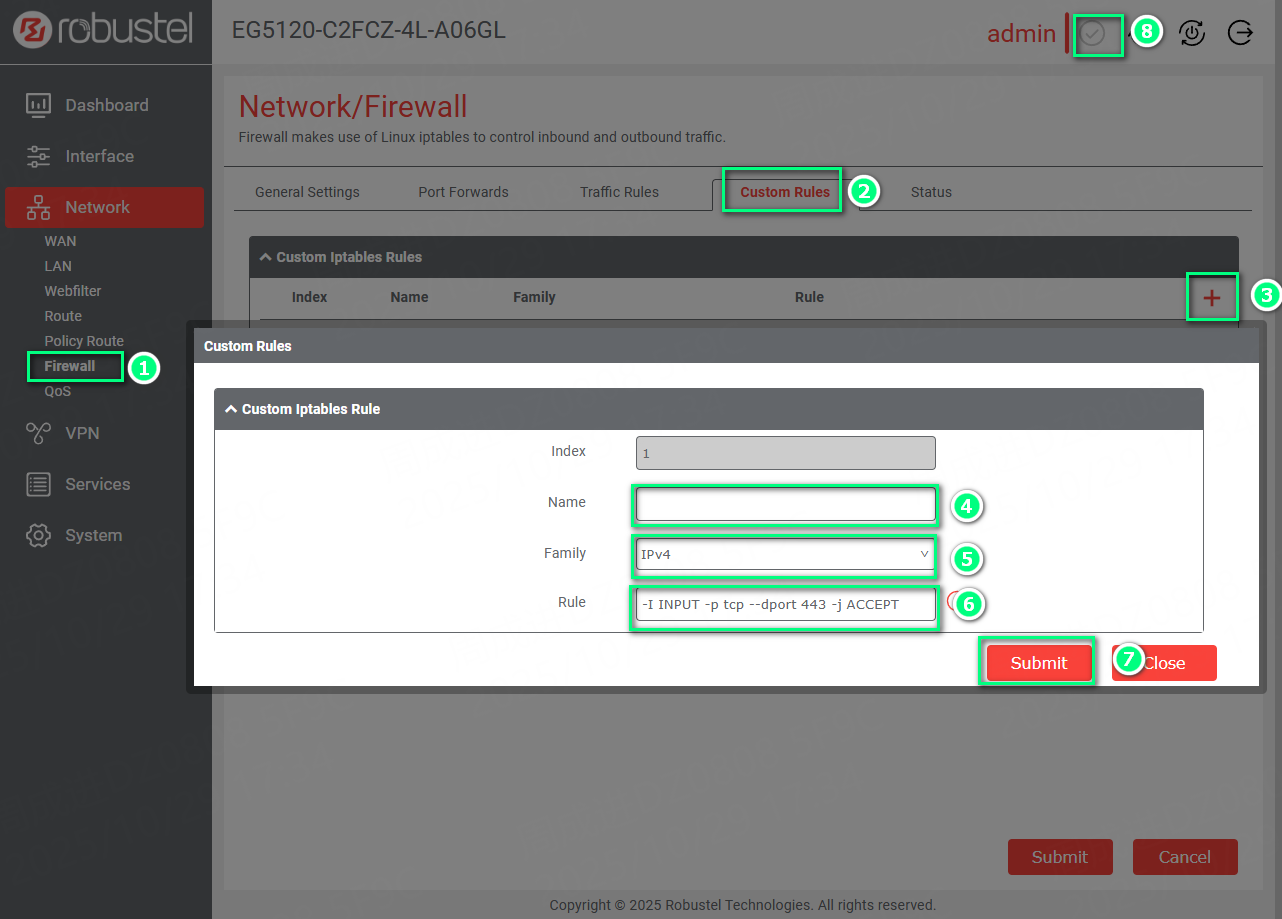Click the Services list icon
1282x919 pixels.
38,484
